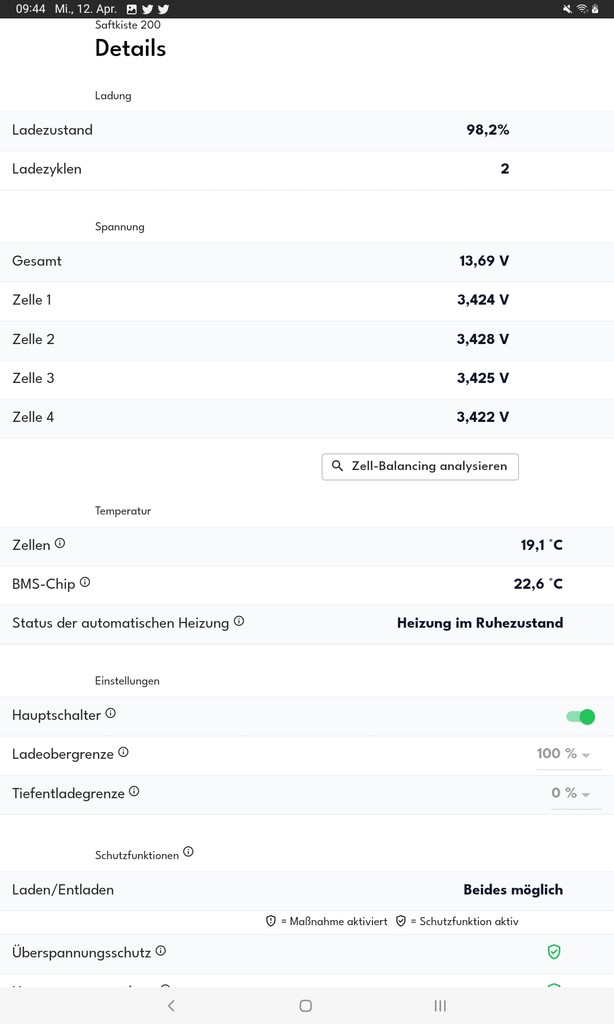Show Ladeobergrenze info icon
This screenshot has width=614, height=1024.
(x=123, y=752)
